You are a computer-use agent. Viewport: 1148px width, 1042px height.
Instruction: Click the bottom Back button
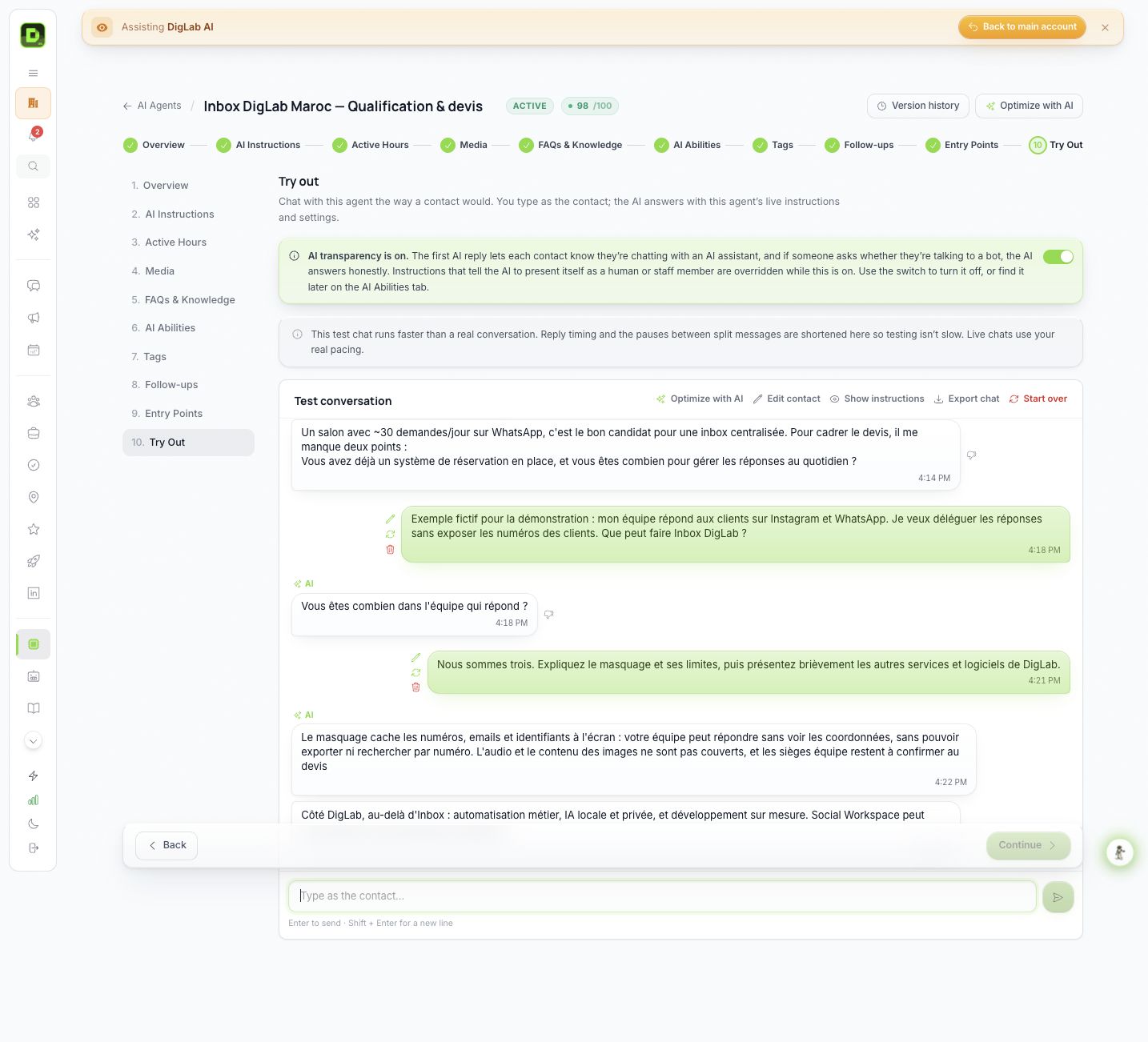167,845
